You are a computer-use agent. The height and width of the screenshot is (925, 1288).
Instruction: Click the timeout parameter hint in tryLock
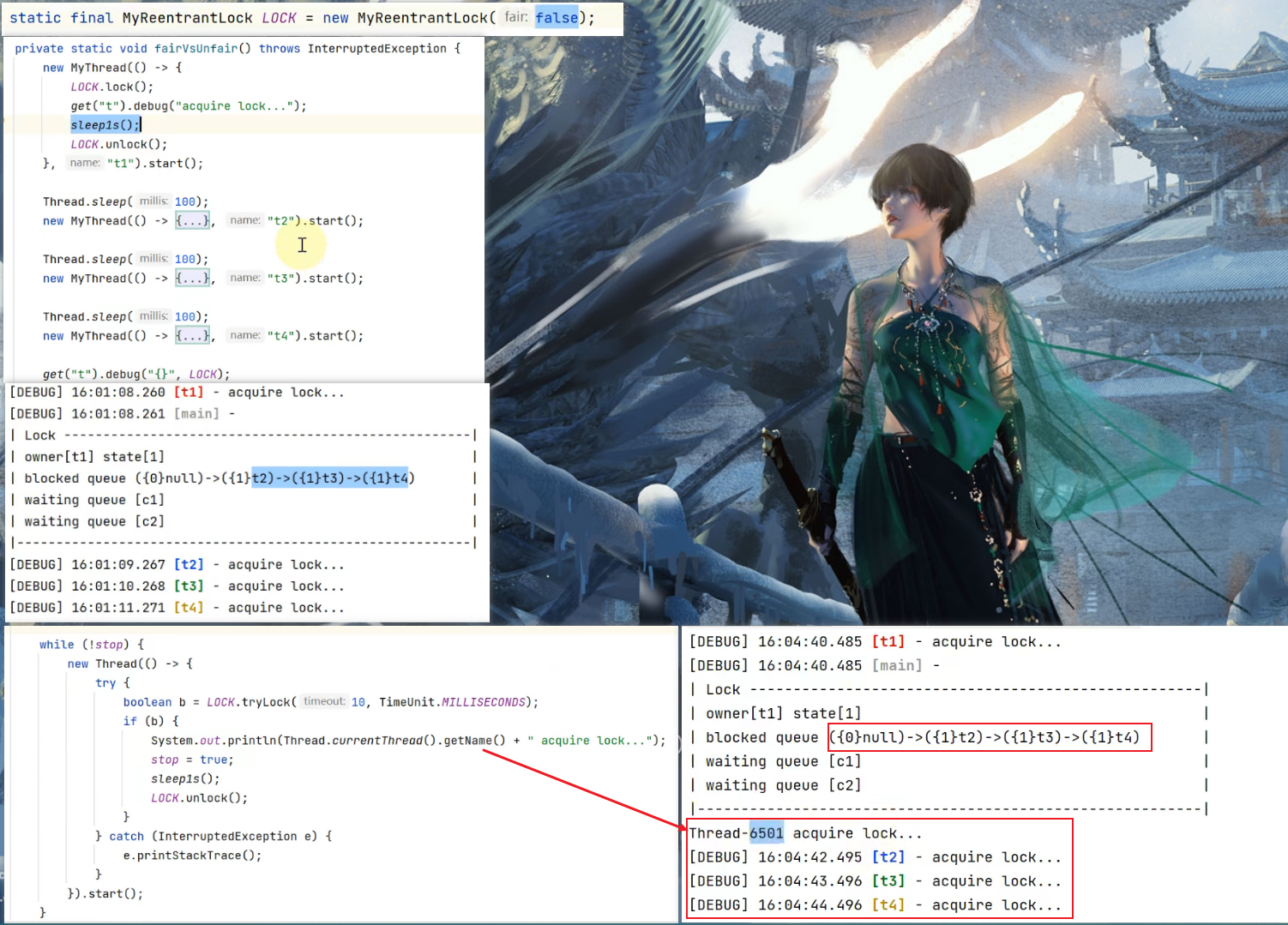coord(323,701)
